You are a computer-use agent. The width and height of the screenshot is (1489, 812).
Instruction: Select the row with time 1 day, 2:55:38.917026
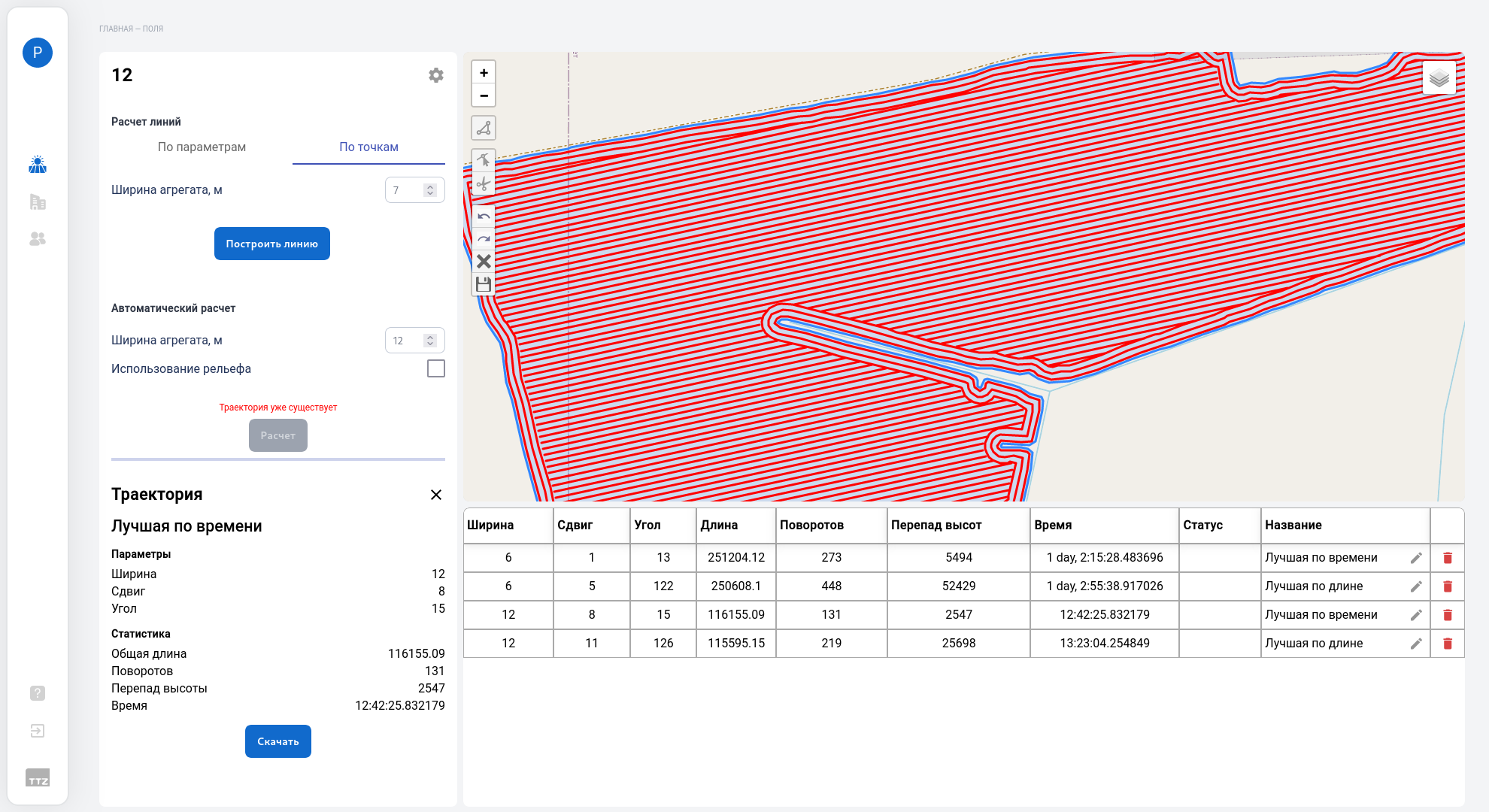tap(963, 586)
